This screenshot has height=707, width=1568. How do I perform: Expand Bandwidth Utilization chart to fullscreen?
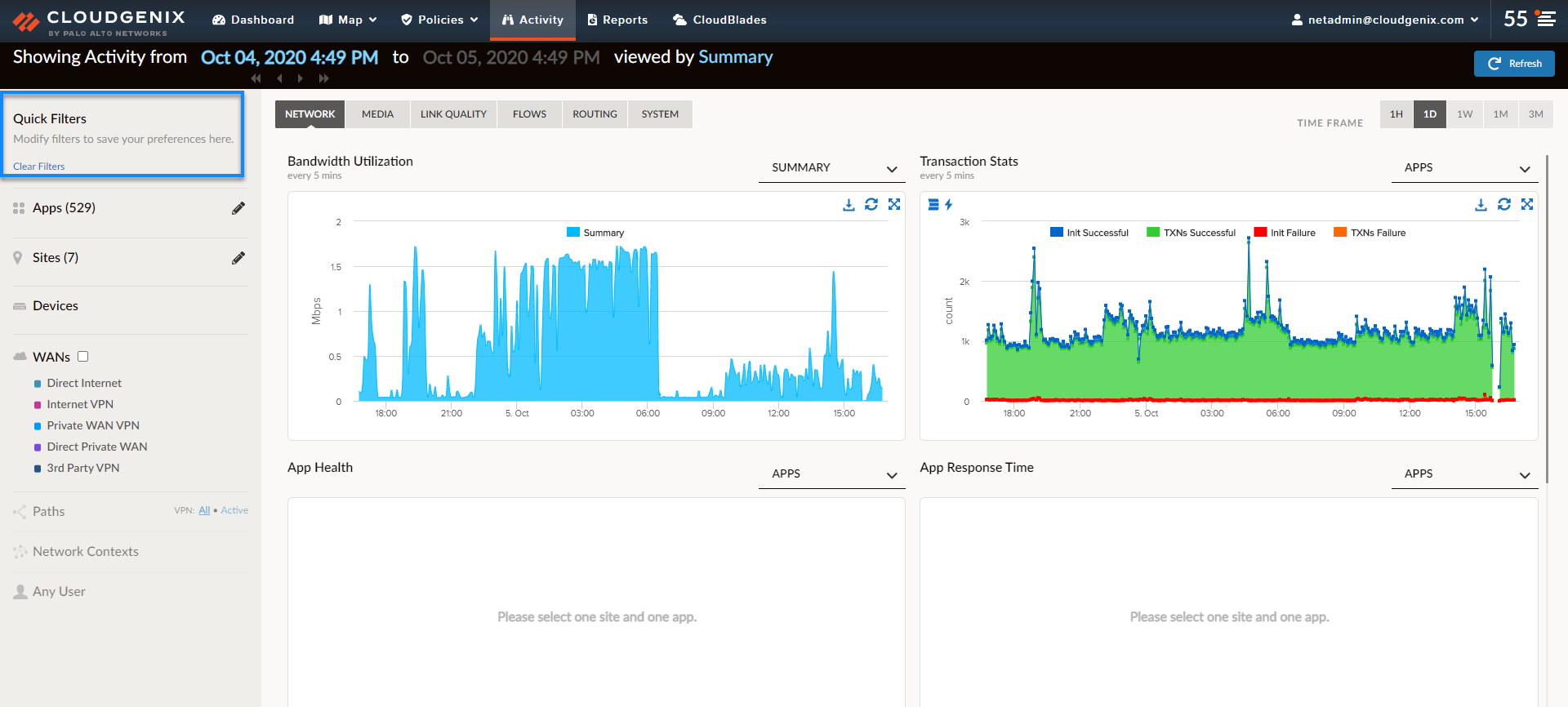point(894,204)
